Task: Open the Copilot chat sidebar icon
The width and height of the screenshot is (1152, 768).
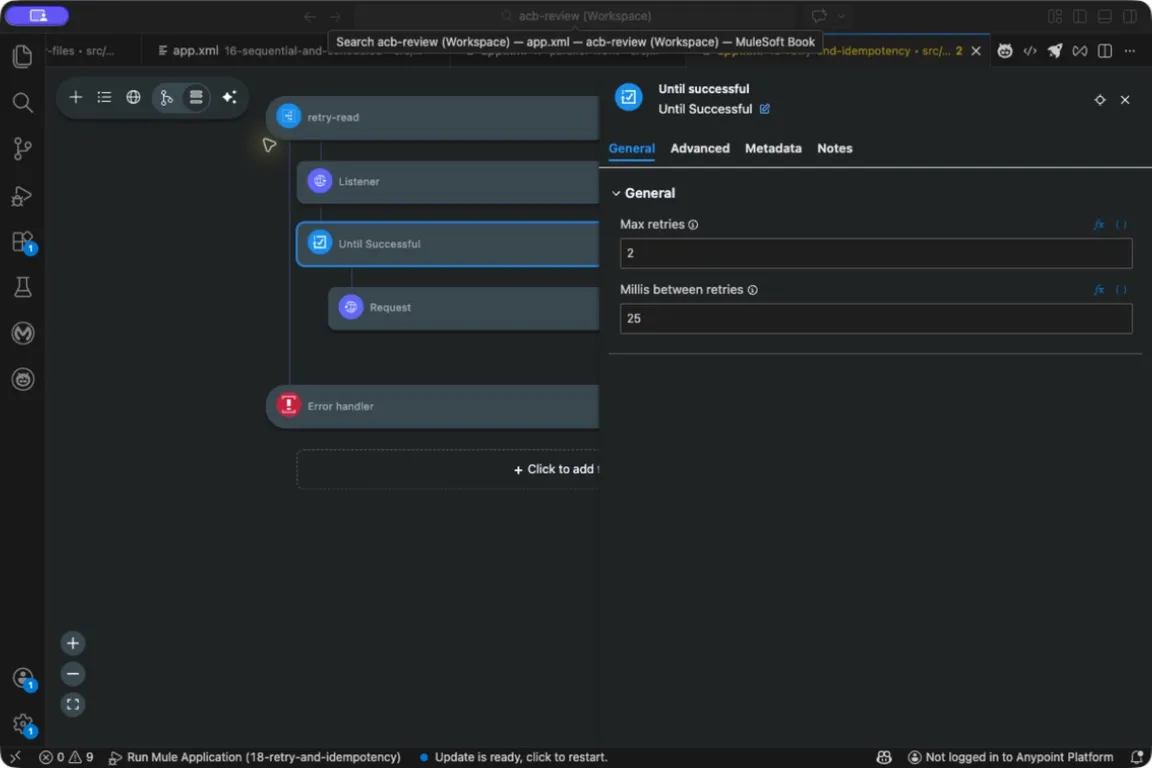Action: coord(23,379)
